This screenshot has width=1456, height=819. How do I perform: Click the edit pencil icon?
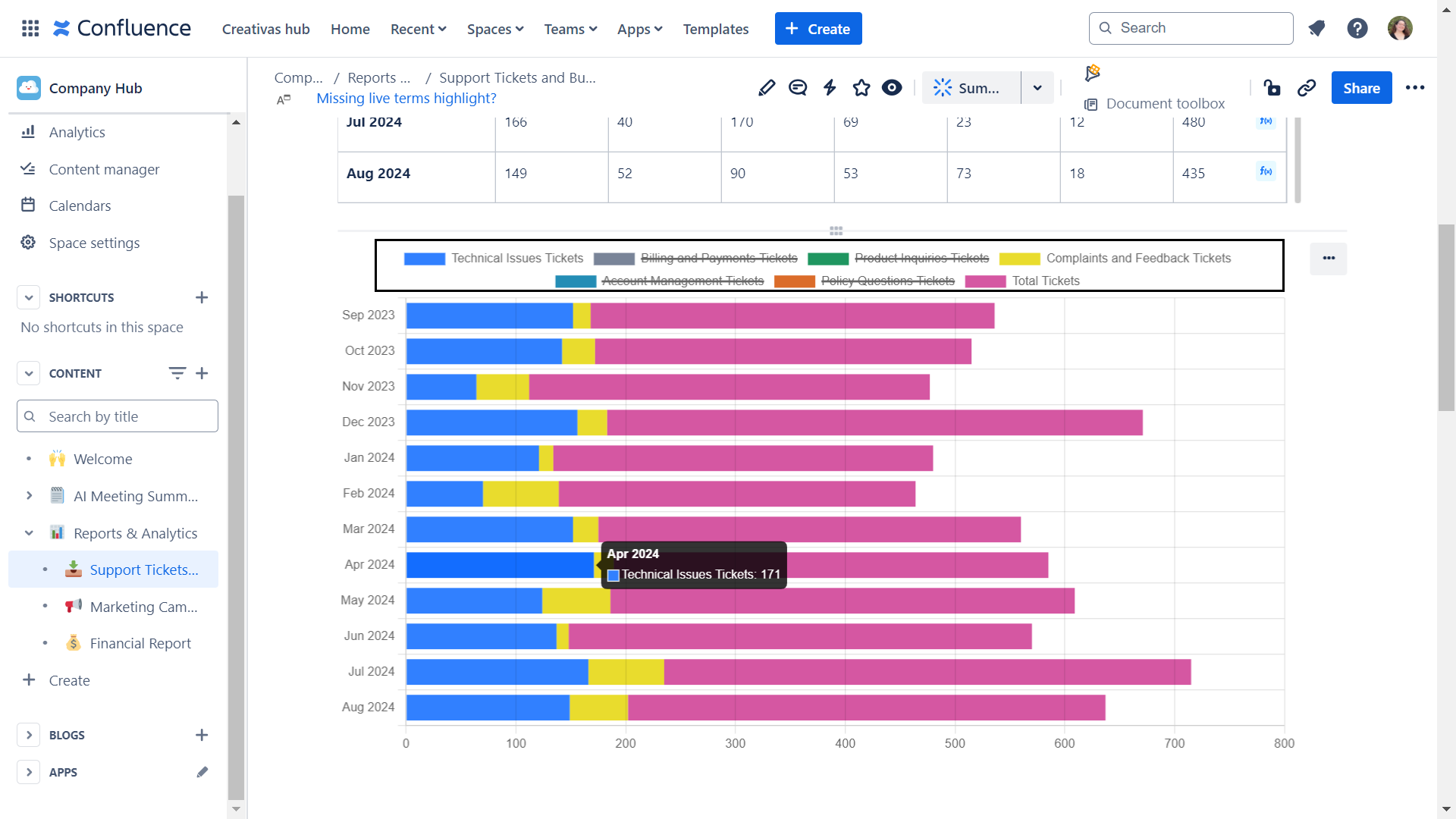(x=767, y=88)
